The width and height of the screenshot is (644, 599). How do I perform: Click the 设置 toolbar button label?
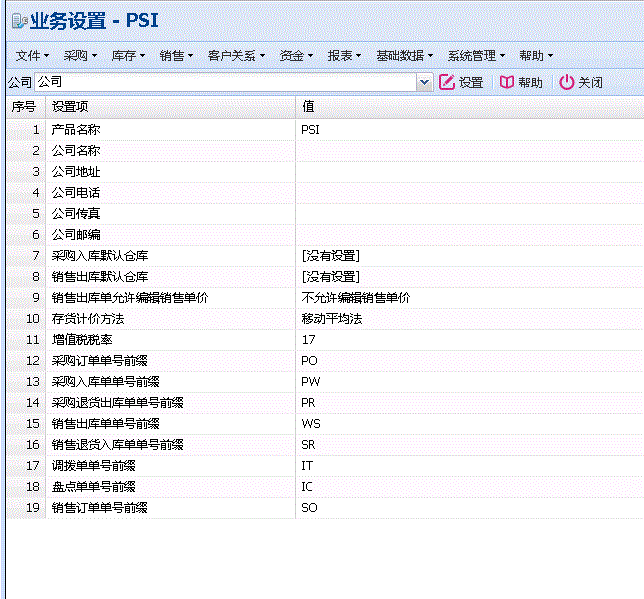point(471,83)
